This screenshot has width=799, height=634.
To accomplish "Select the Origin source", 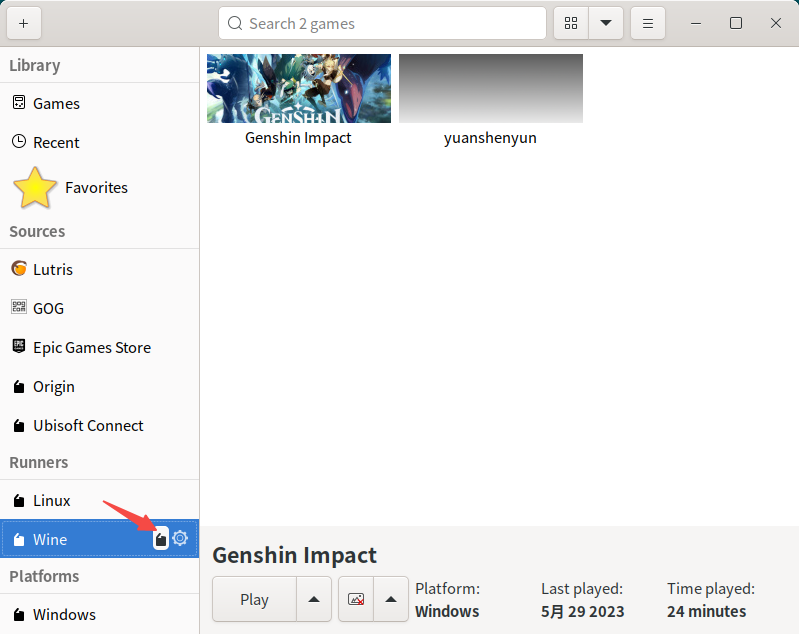I will [x=99, y=387].
